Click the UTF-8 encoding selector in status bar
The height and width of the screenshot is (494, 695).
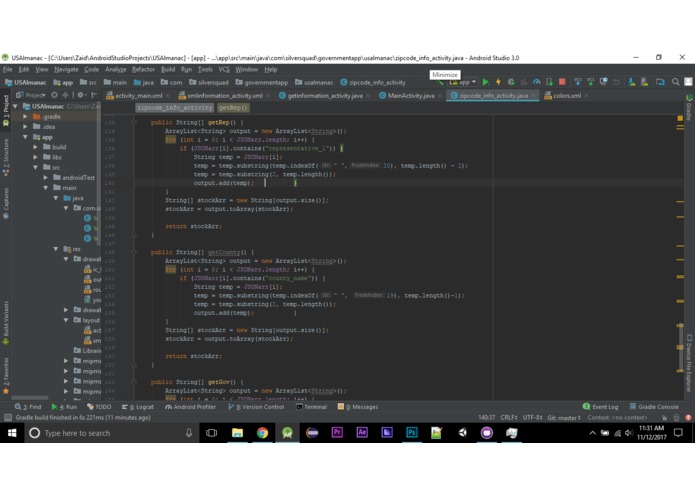pos(532,417)
